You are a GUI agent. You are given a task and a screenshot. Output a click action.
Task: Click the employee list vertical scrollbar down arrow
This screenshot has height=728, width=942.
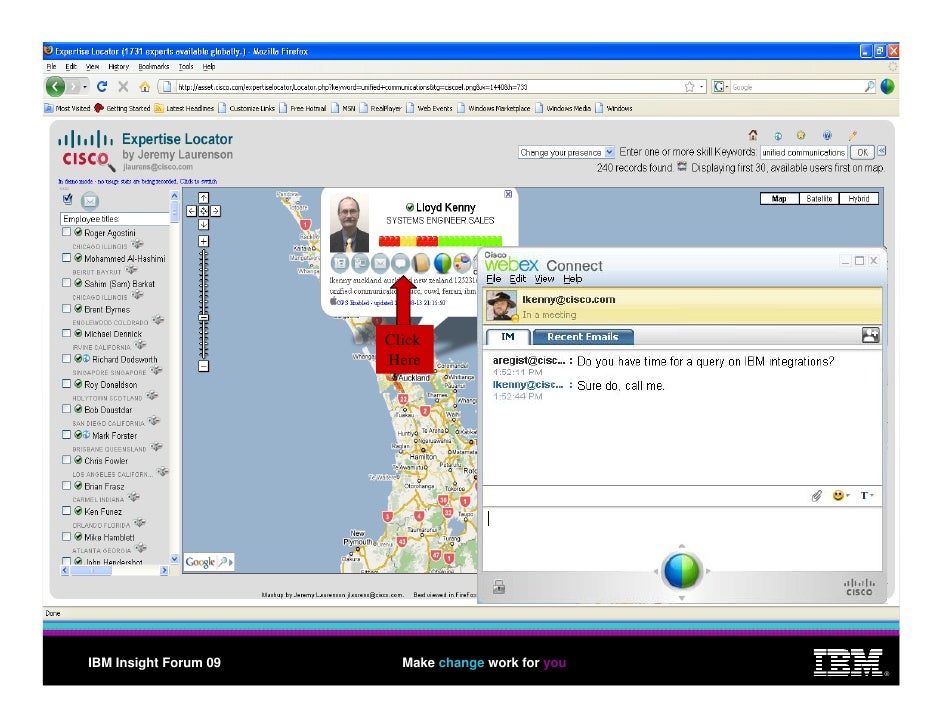174,559
